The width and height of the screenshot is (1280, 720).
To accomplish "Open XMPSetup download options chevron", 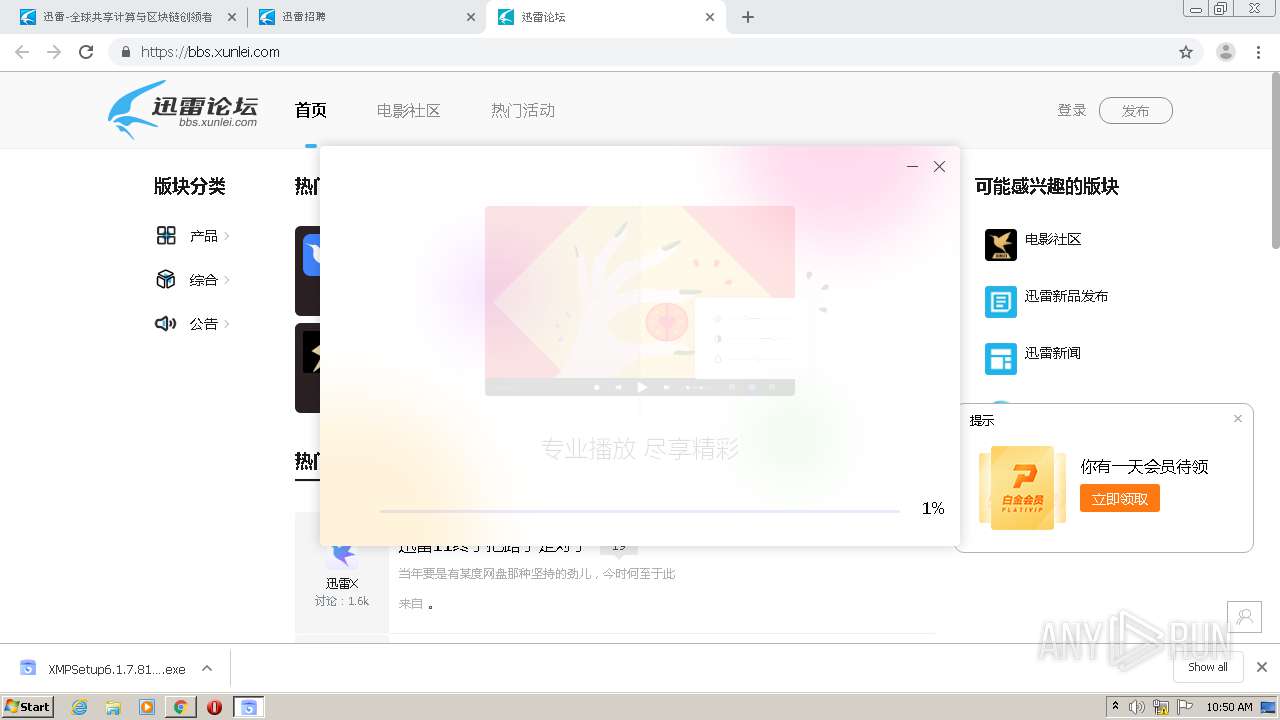I will (x=207, y=668).
